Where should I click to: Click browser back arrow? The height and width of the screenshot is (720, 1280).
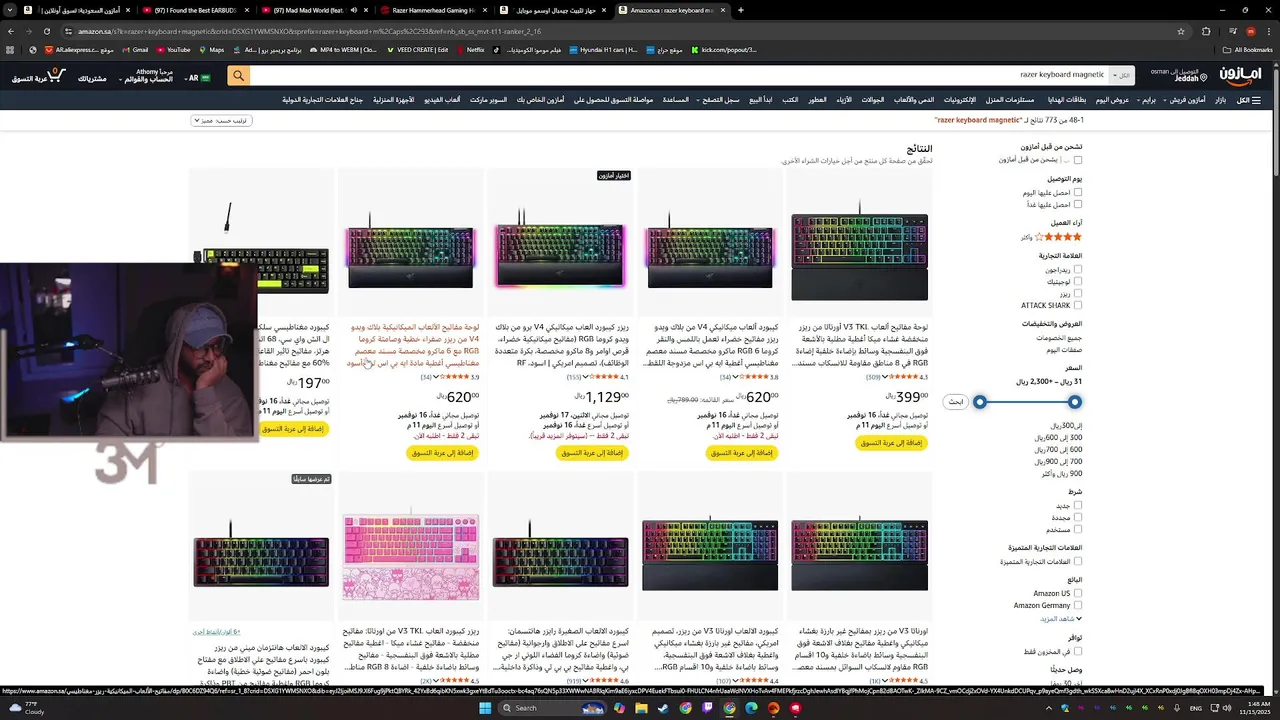click(x=10, y=31)
